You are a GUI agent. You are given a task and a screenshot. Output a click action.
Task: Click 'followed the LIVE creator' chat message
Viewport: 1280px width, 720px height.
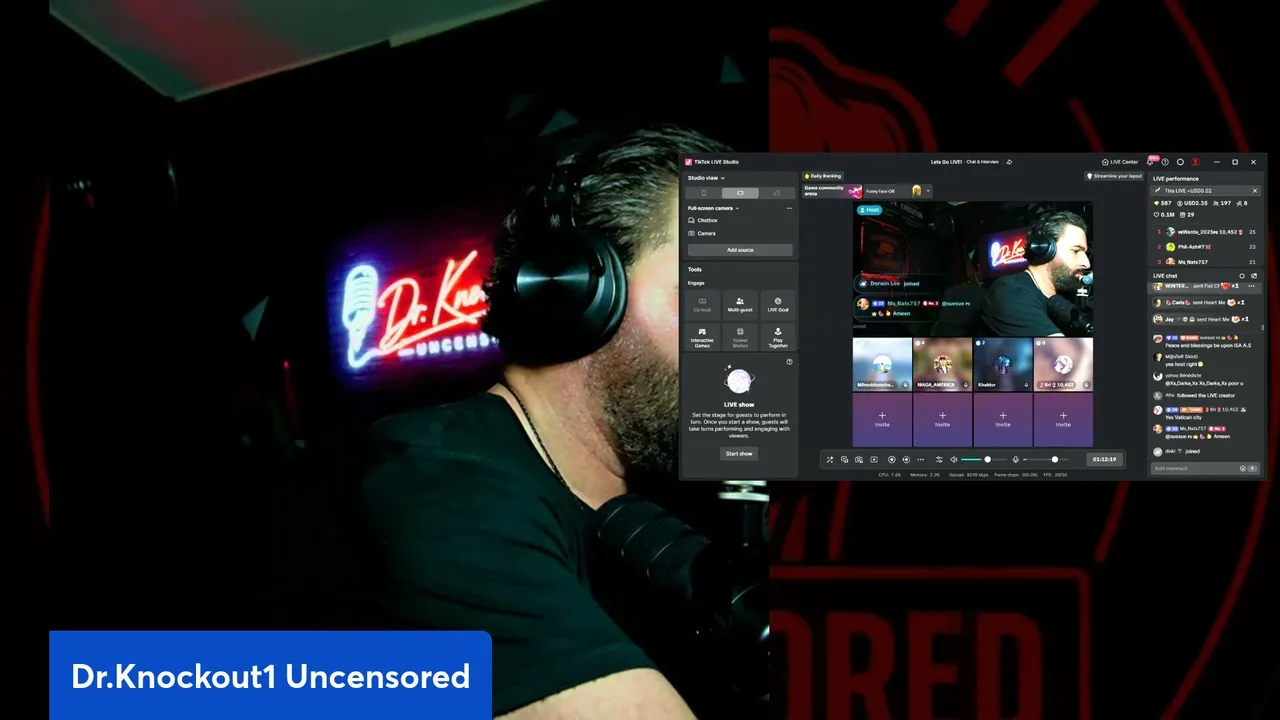coord(1206,396)
